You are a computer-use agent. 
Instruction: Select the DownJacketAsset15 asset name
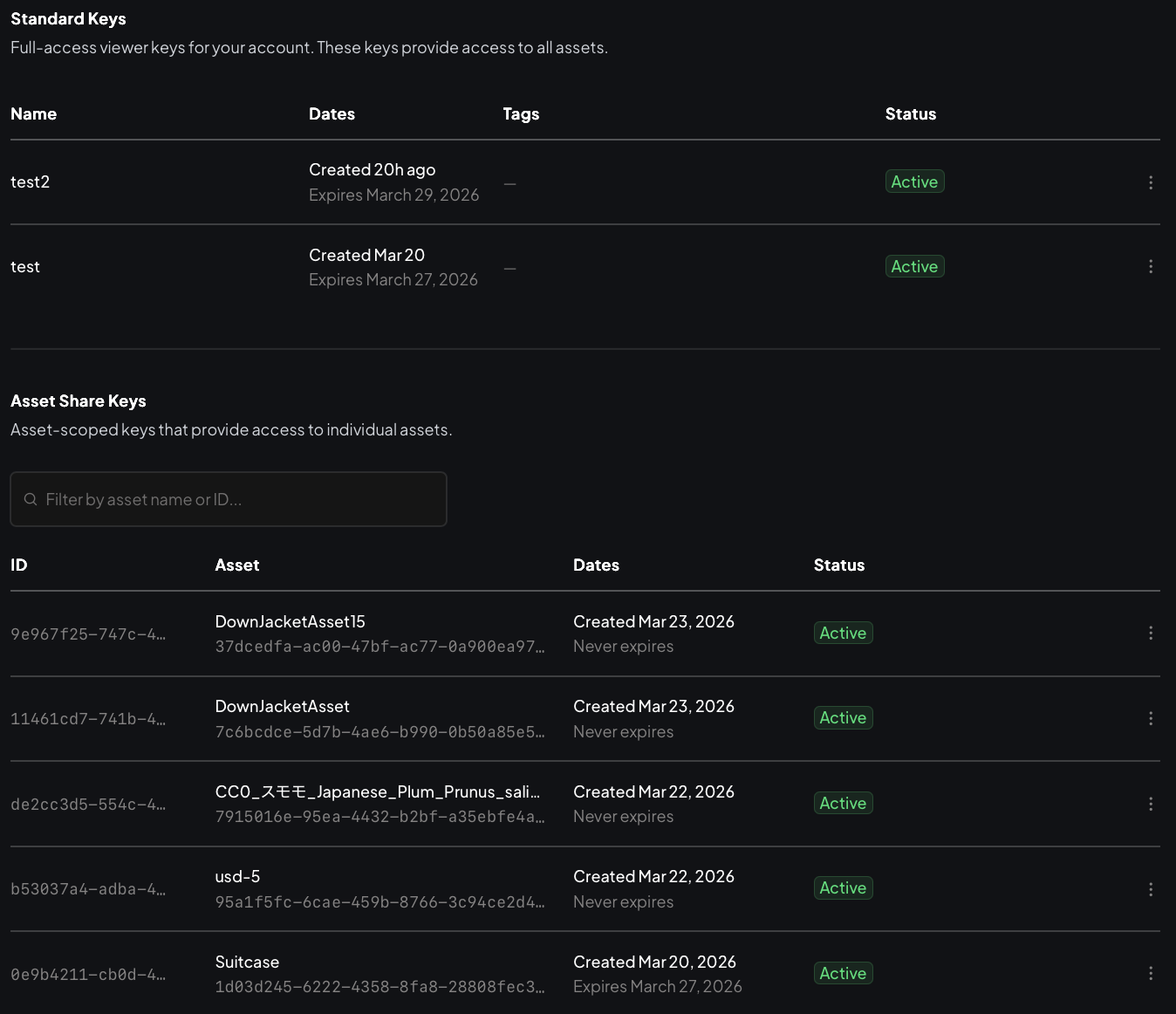tap(291, 620)
